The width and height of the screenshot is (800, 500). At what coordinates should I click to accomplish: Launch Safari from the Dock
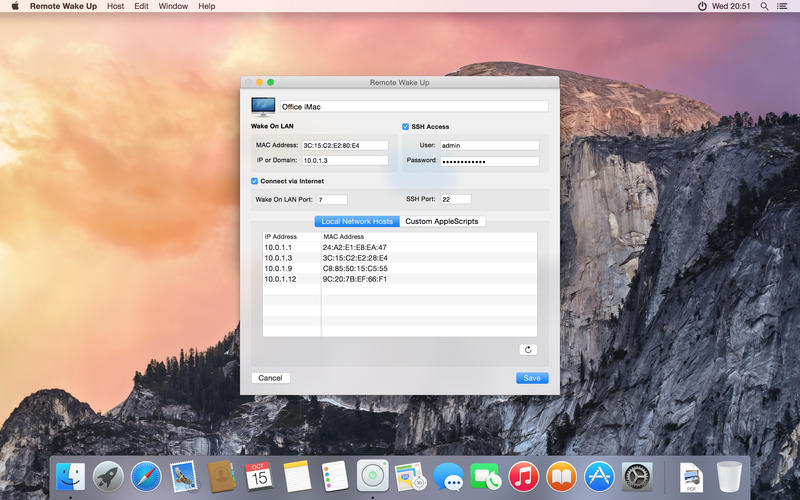click(146, 476)
